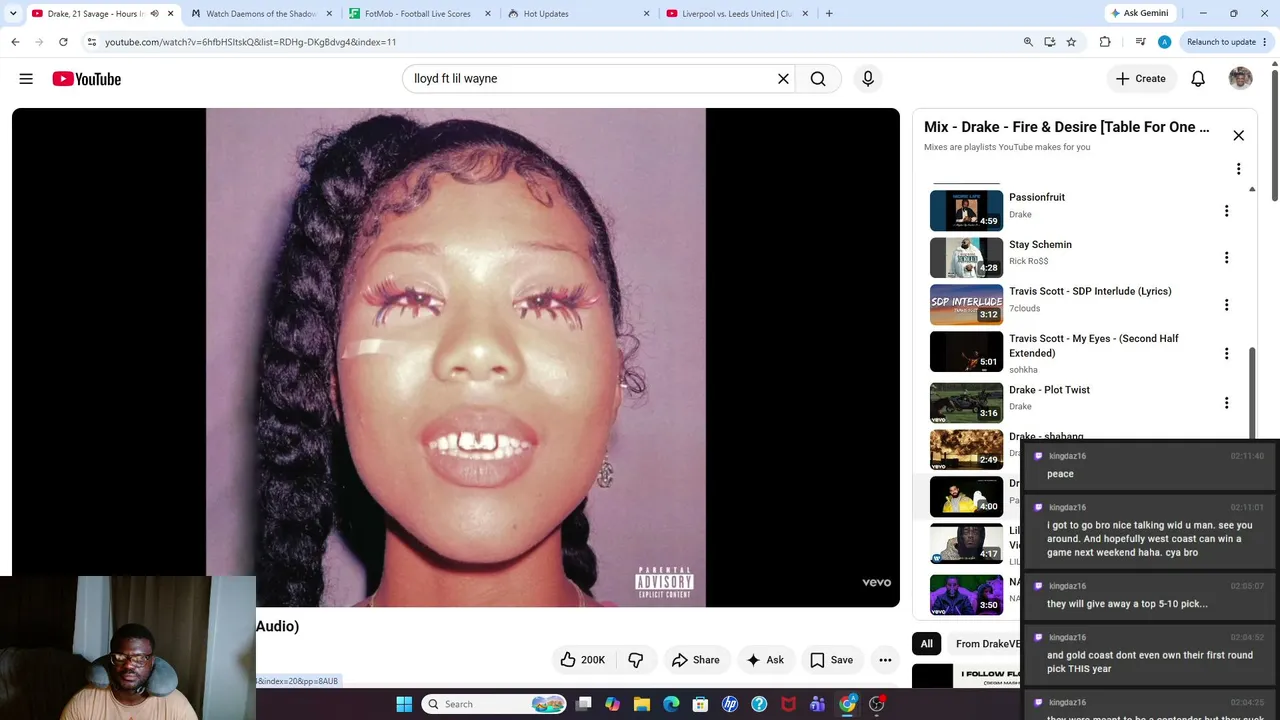Open Chrome media controls
The image size is (1280, 720).
coord(1140,42)
